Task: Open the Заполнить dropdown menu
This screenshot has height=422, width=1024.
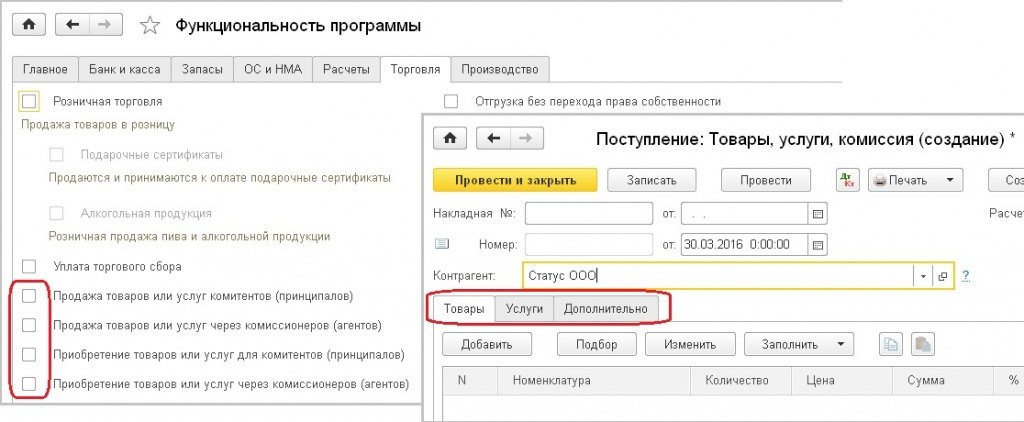Action: click(x=799, y=344)
